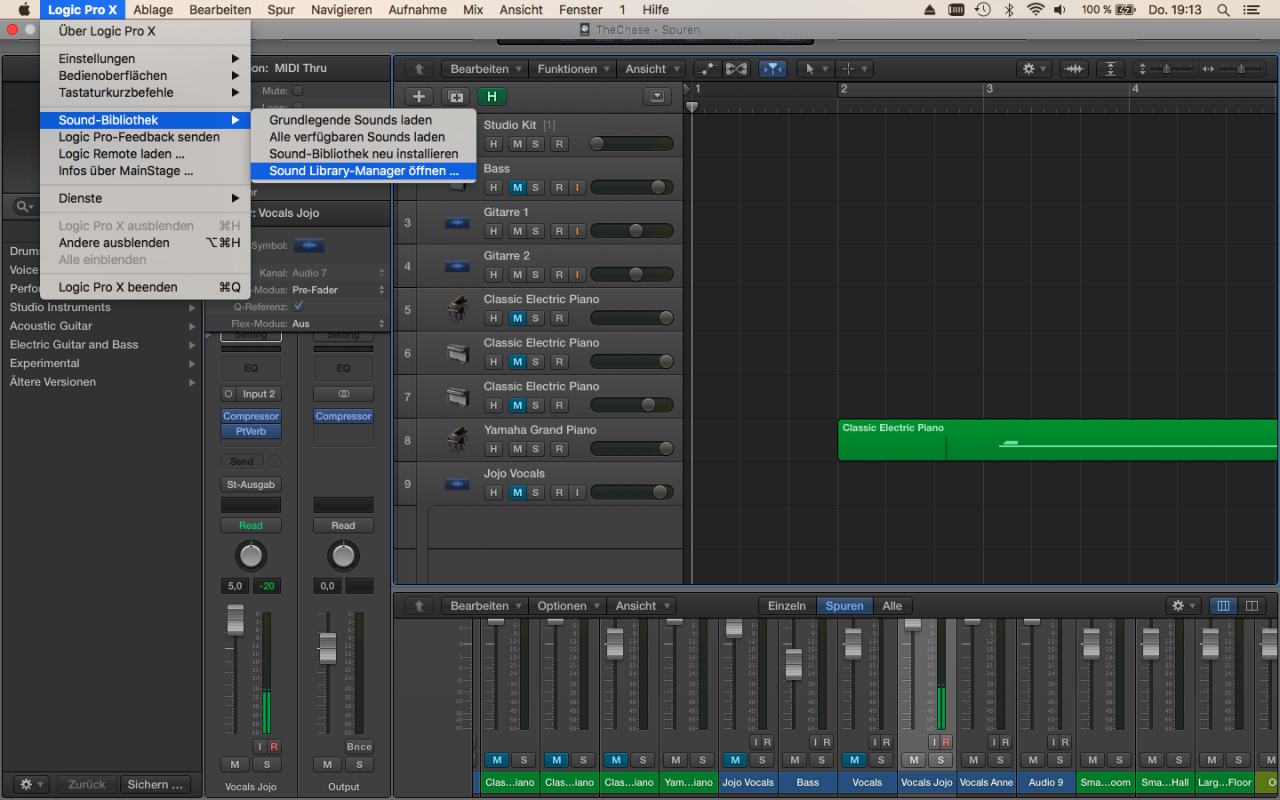Toggle input monitoring on Jojo Vocals track
The height and width of the screenshot is (800, 1280).
click(577, 492)
